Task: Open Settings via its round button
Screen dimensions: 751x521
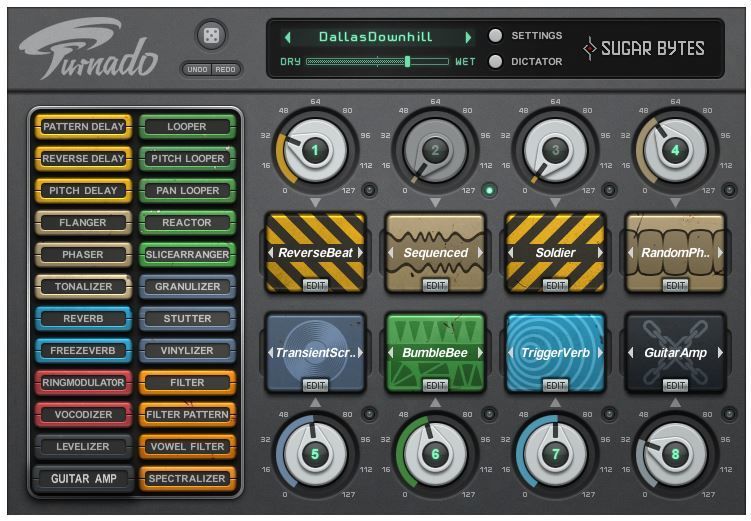Action: pos(495,35)
